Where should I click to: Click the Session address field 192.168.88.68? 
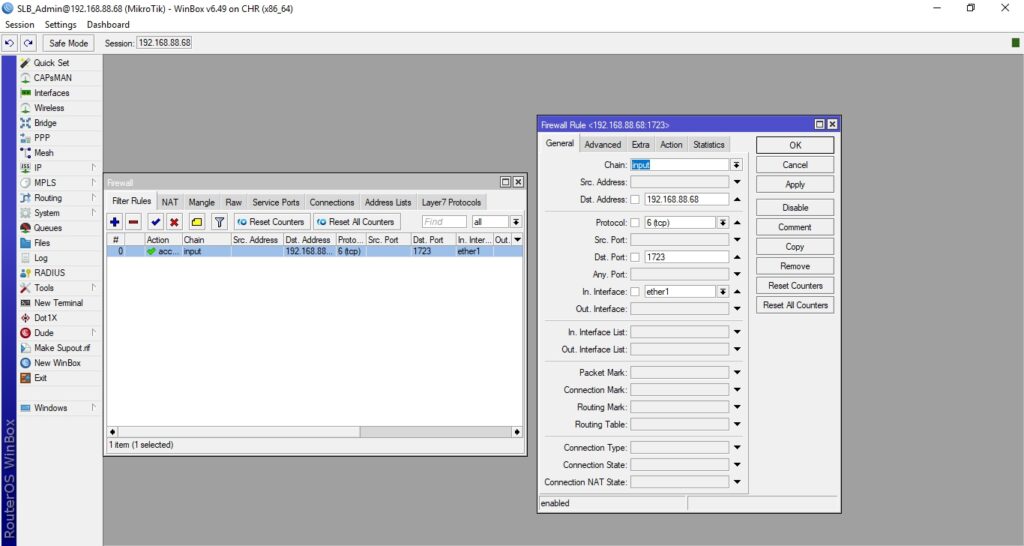[165, 43]
